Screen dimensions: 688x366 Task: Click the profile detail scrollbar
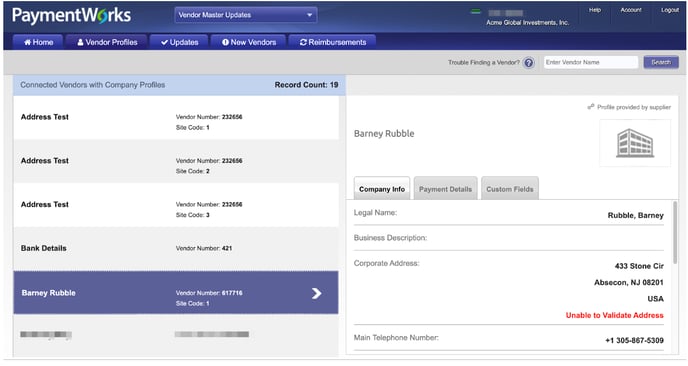coord(675,233)
